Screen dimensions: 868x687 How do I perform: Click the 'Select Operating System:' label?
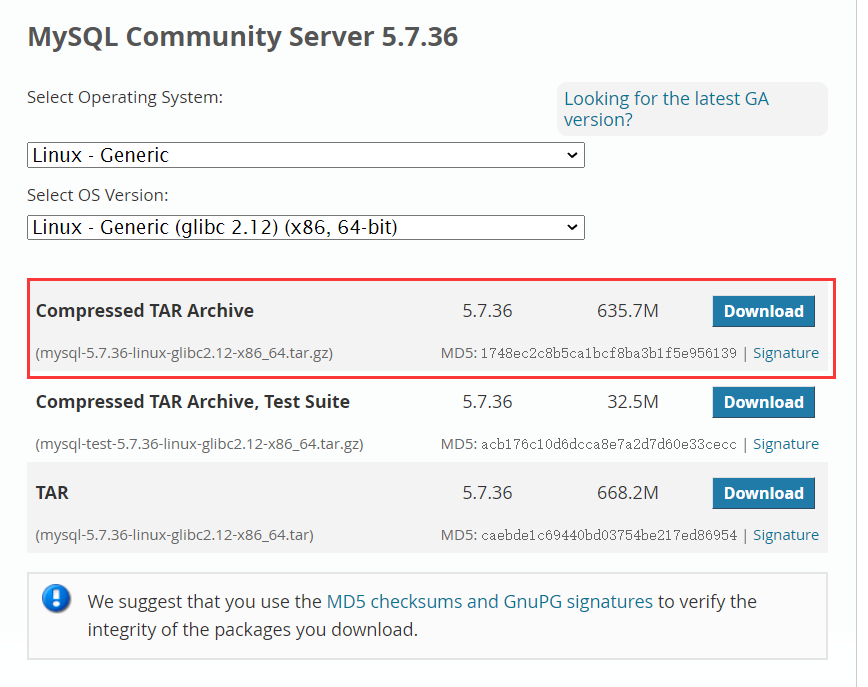click(125, 97)
